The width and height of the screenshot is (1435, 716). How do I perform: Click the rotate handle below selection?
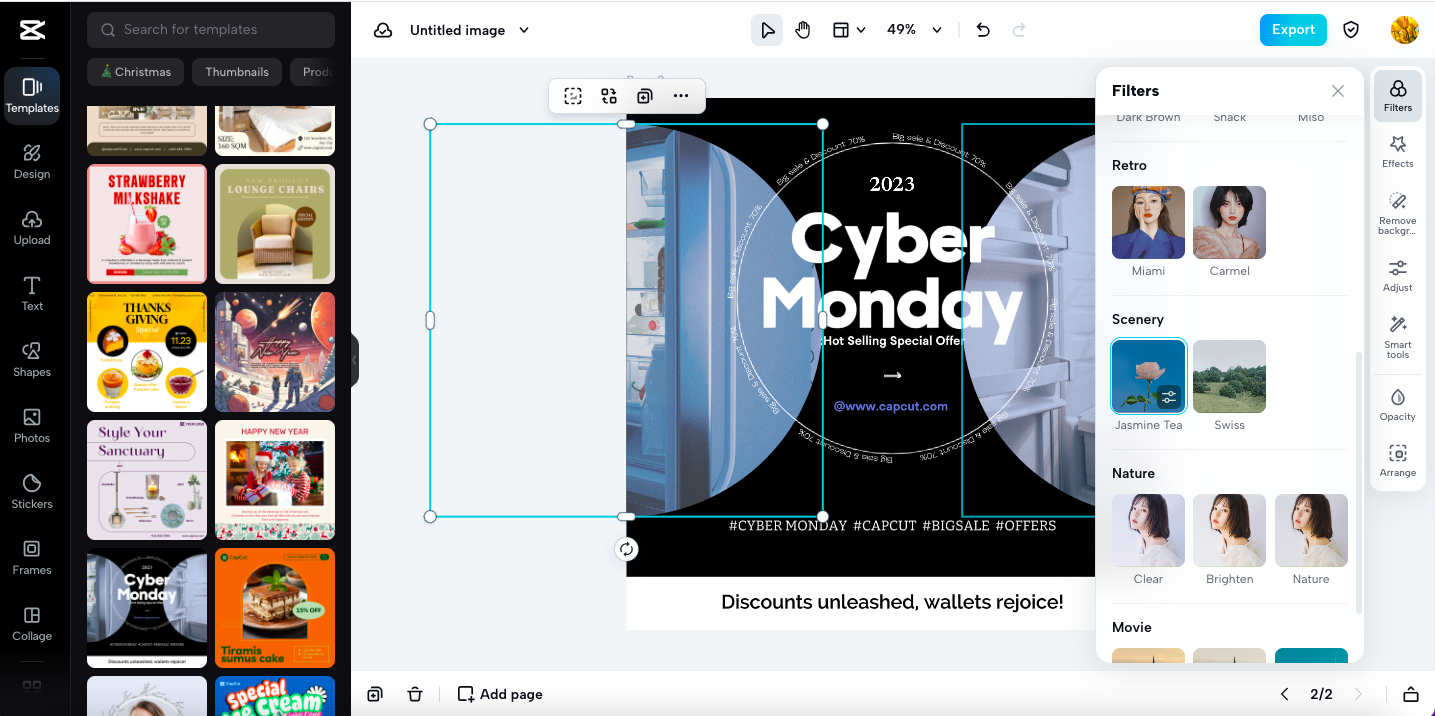click(626, 549)
